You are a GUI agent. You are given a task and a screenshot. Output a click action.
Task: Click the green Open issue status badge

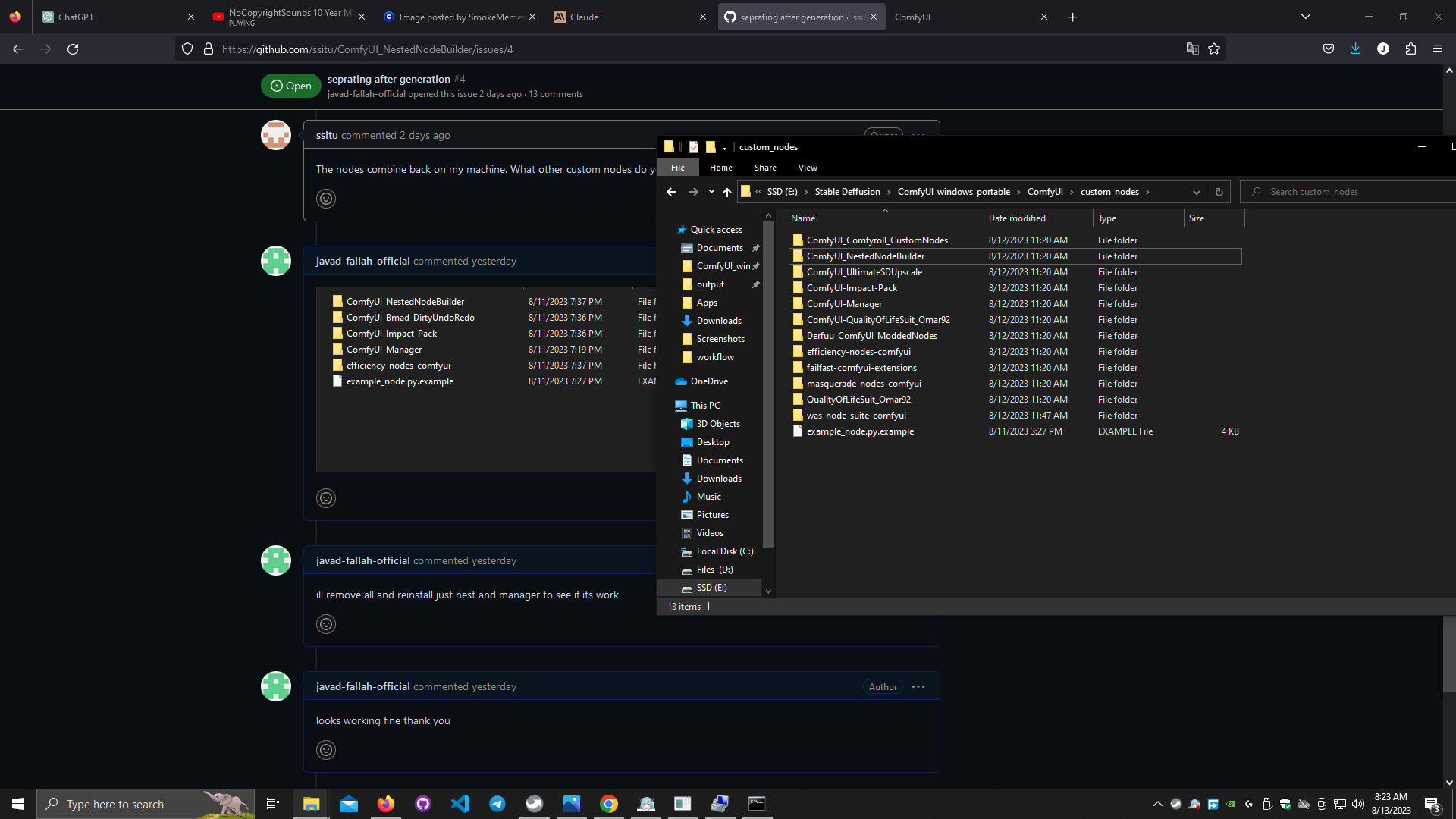290,85
